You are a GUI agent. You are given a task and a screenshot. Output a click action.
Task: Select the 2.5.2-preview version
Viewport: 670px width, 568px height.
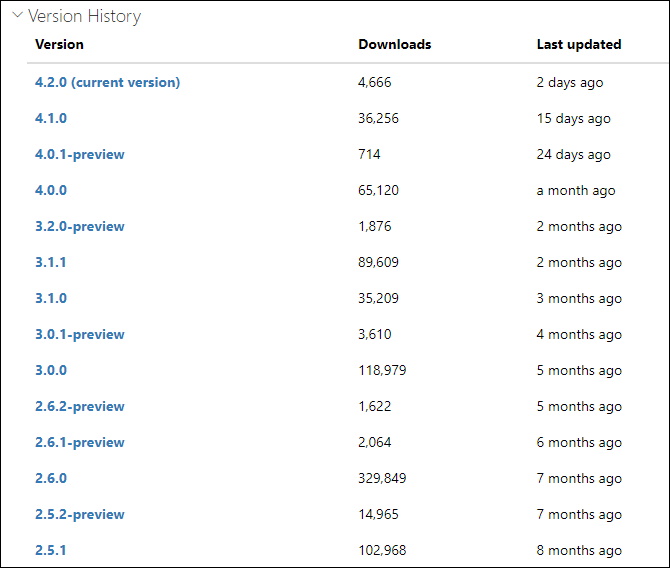(x=79, y=514)
